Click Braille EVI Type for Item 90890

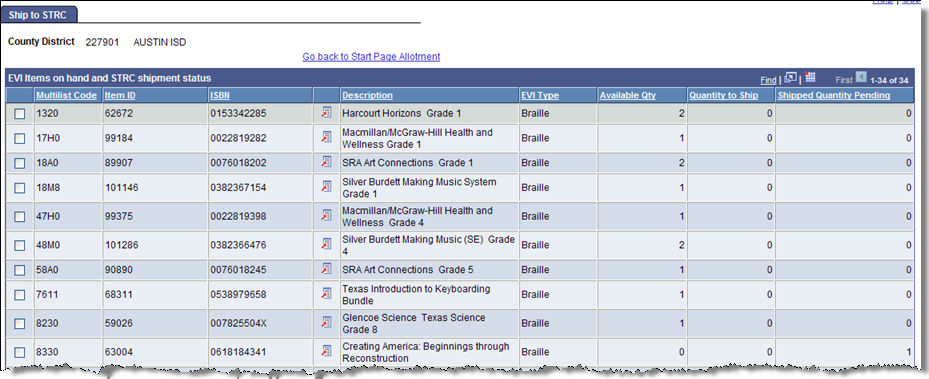(x=535, y=270)
